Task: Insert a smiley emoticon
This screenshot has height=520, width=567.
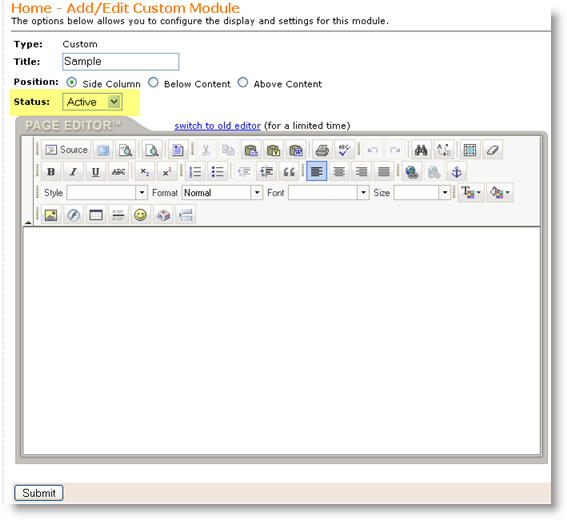Action: tap(140, 215)
